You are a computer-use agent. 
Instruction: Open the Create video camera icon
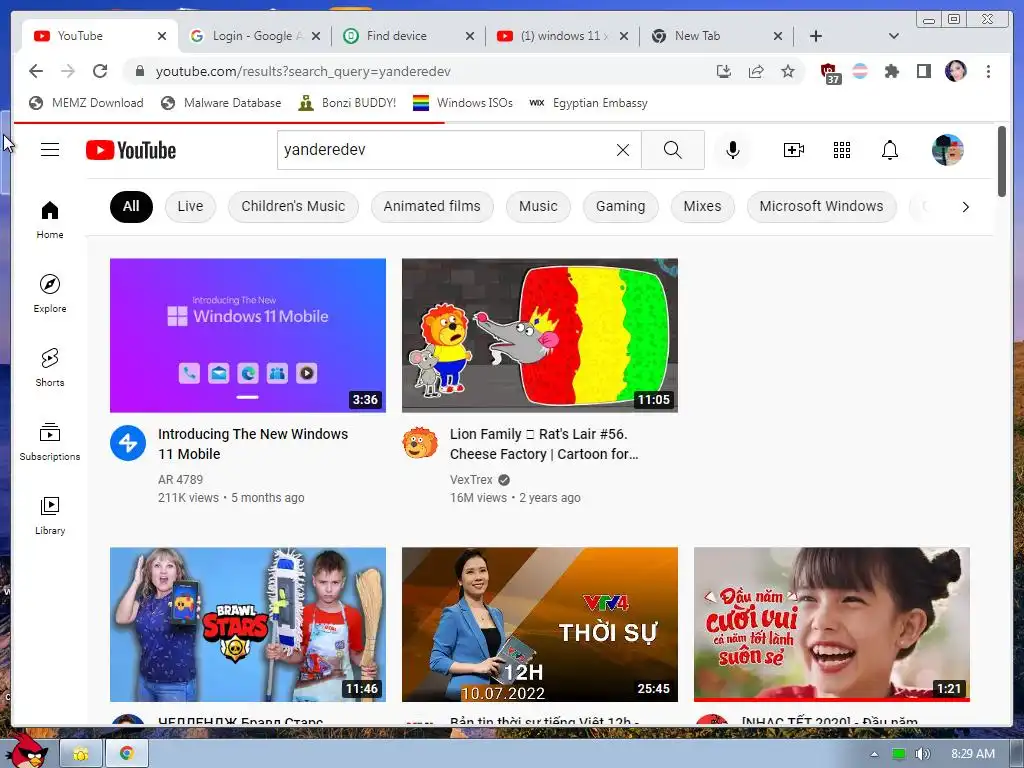[x=793, y=150]
